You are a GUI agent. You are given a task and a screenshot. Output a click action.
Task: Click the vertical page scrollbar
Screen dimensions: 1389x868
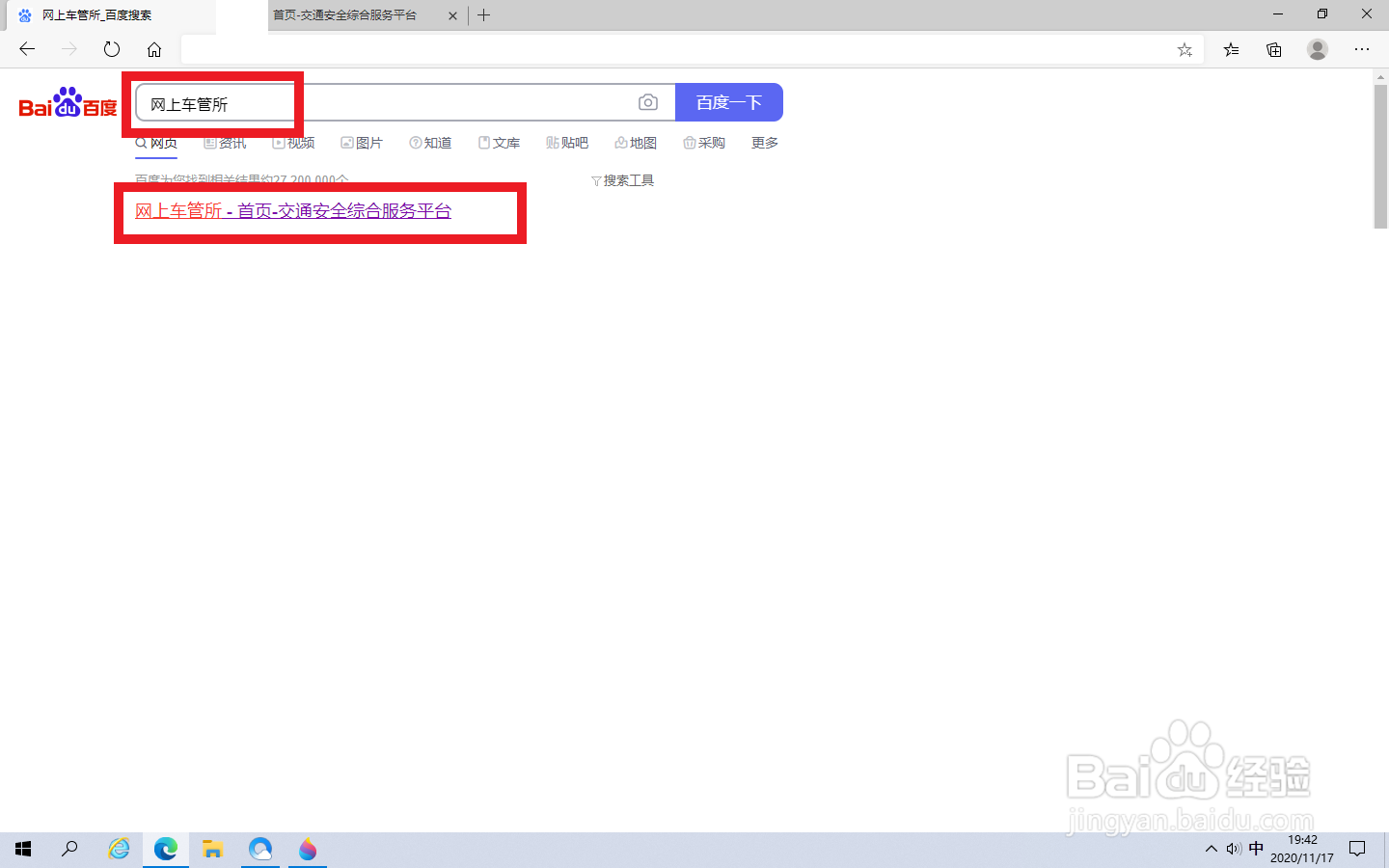click(1380, 154)
